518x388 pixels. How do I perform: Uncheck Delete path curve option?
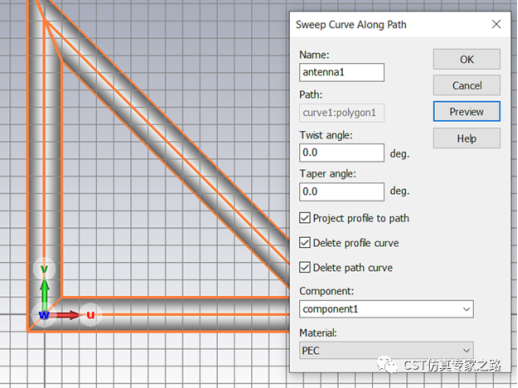click(x=305, y=267)
